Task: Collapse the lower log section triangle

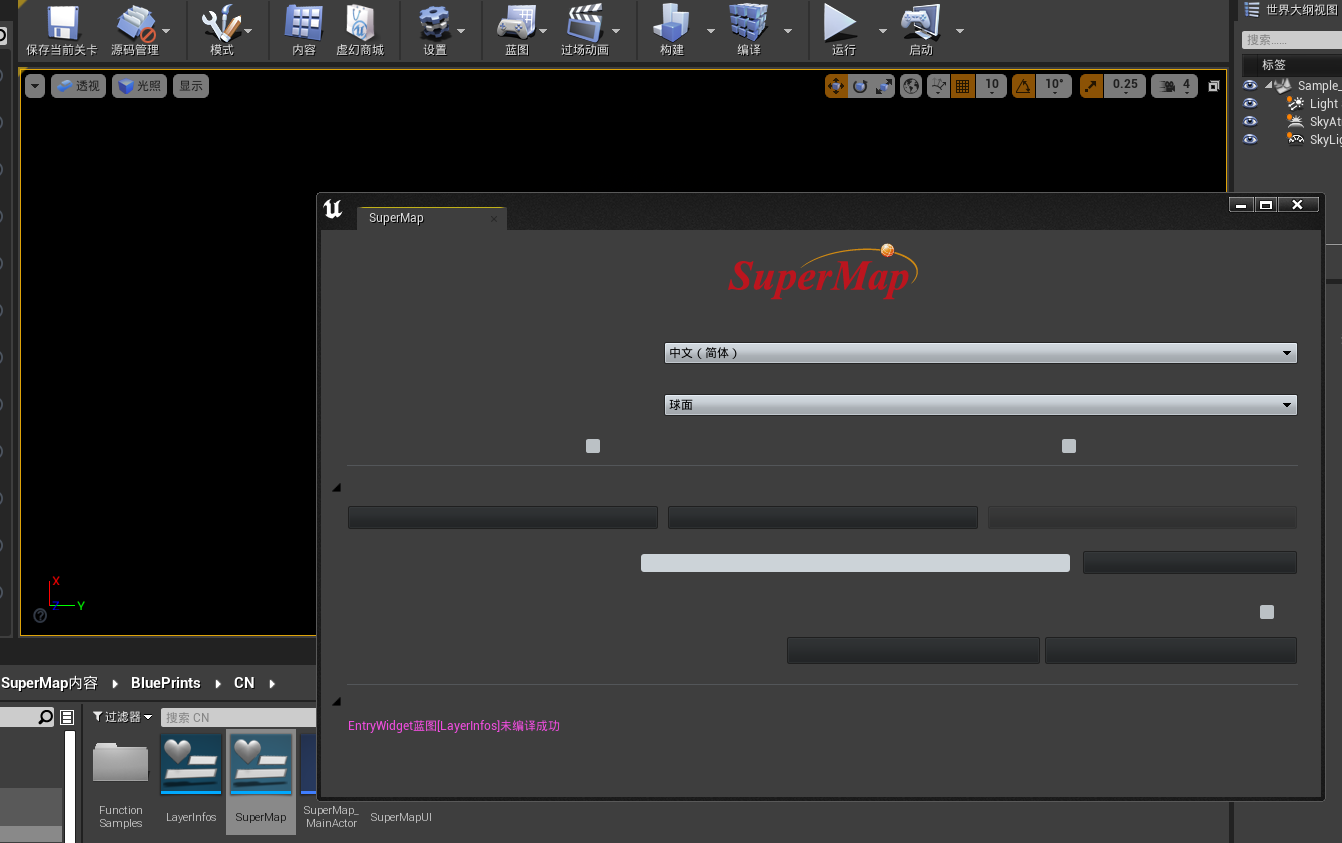Action: click(x=336, y=702)
